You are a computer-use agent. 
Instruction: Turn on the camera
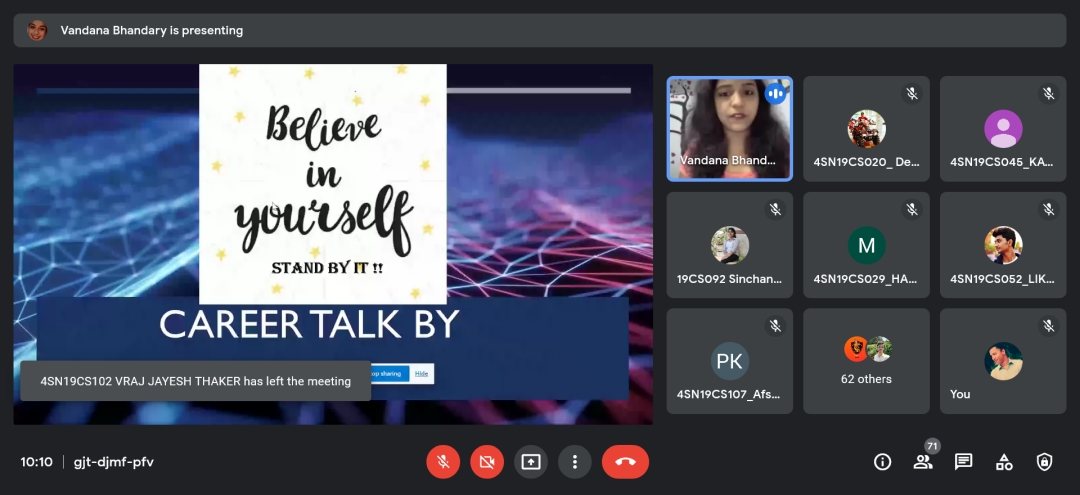coord(487,461)
